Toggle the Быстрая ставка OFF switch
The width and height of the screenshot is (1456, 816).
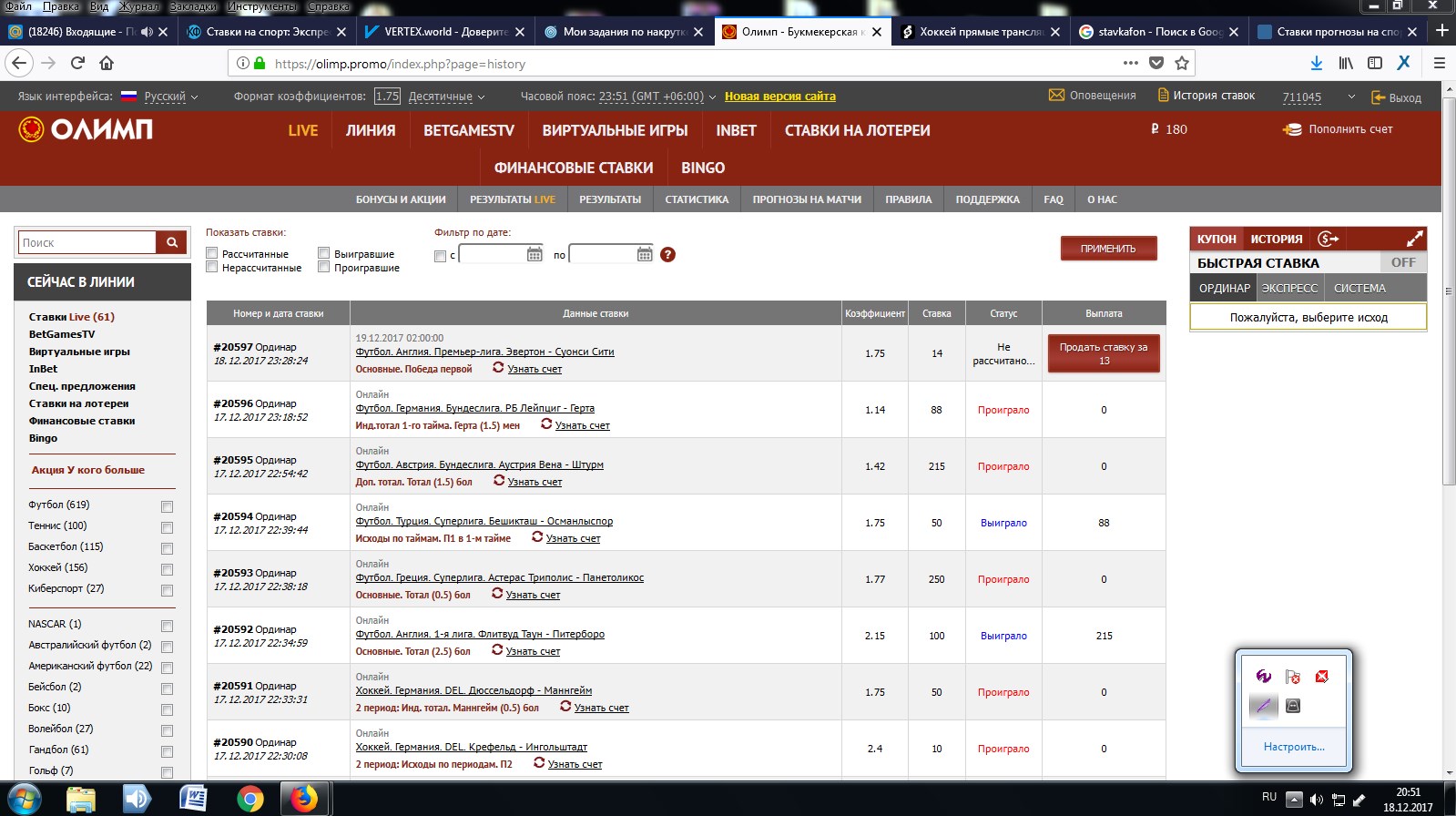pyautogui.click(x=1402, y=262)
